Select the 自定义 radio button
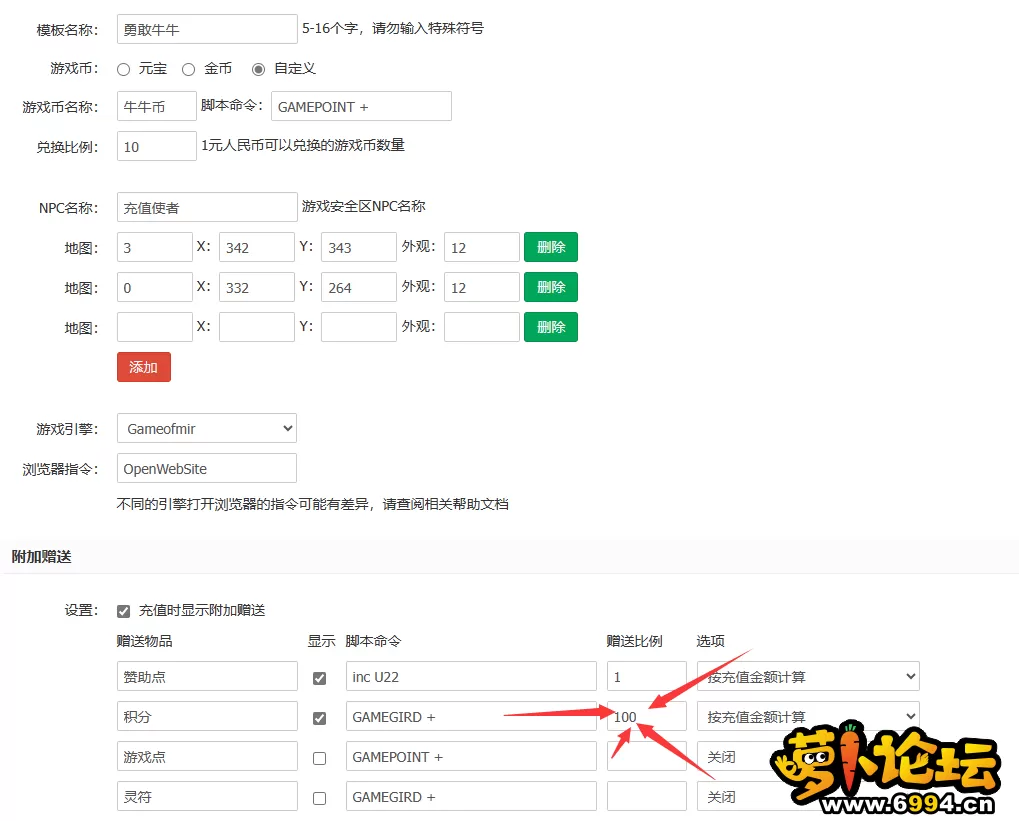The height and width of the screenshot is (821, 1019). pos(259,70)
